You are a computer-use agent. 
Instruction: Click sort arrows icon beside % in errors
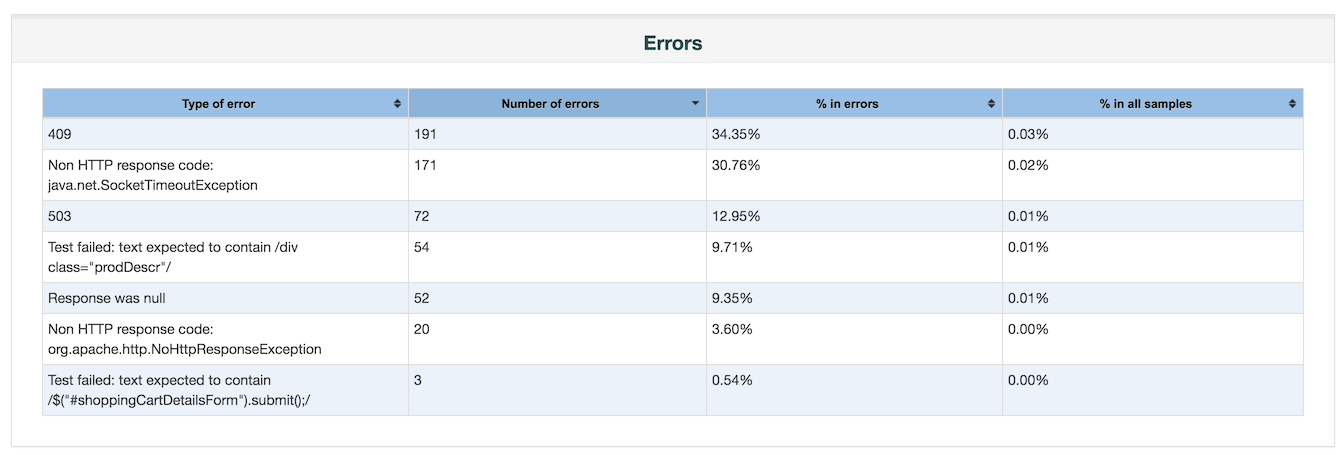(x=991, y=104)
